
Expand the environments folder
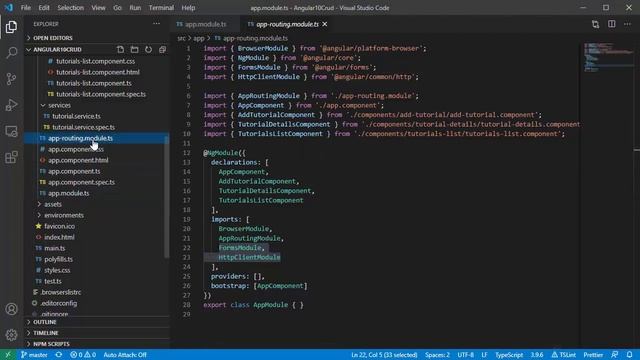click(96, 215)
